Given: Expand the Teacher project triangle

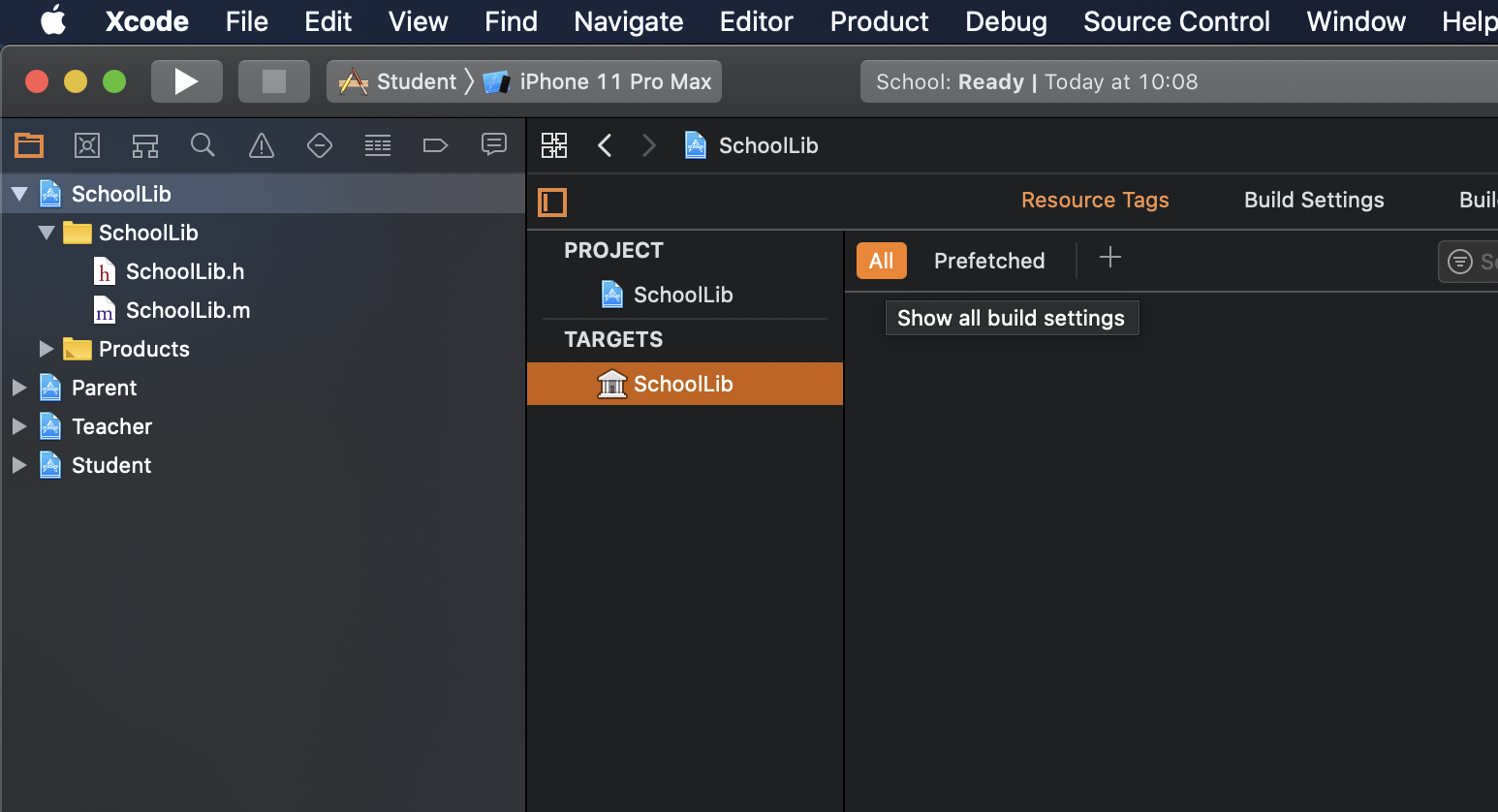Looking at the screenshot, I should (x=19, y=426).
